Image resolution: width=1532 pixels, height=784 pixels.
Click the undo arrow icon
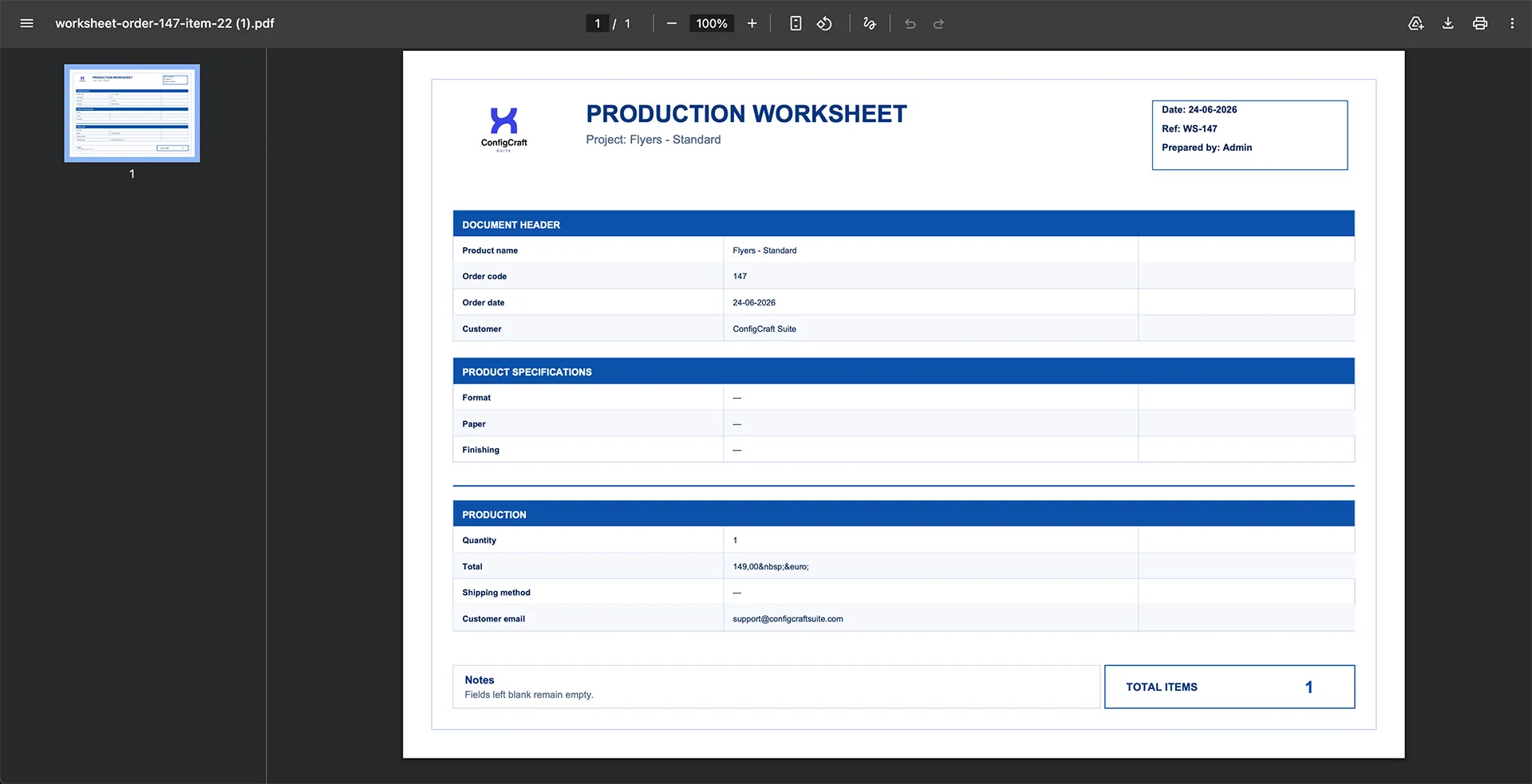910,24
